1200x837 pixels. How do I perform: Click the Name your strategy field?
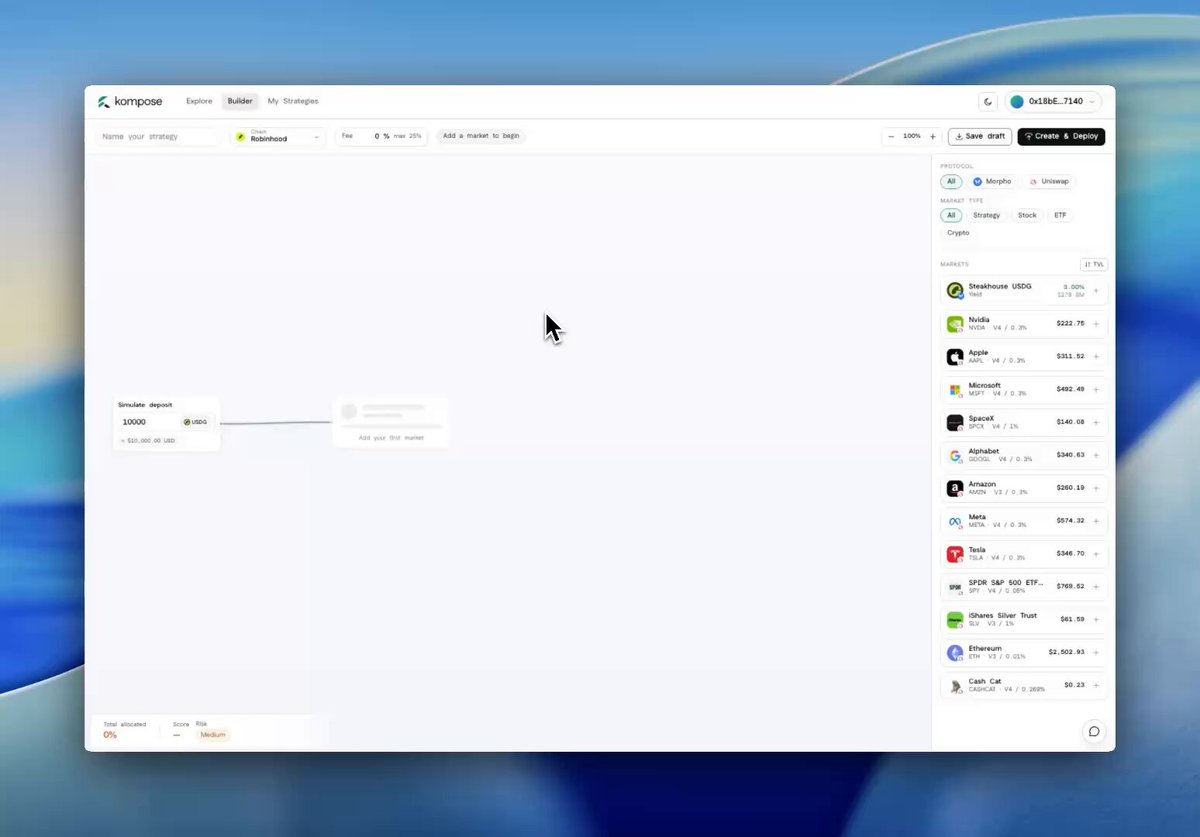(157, 136)
